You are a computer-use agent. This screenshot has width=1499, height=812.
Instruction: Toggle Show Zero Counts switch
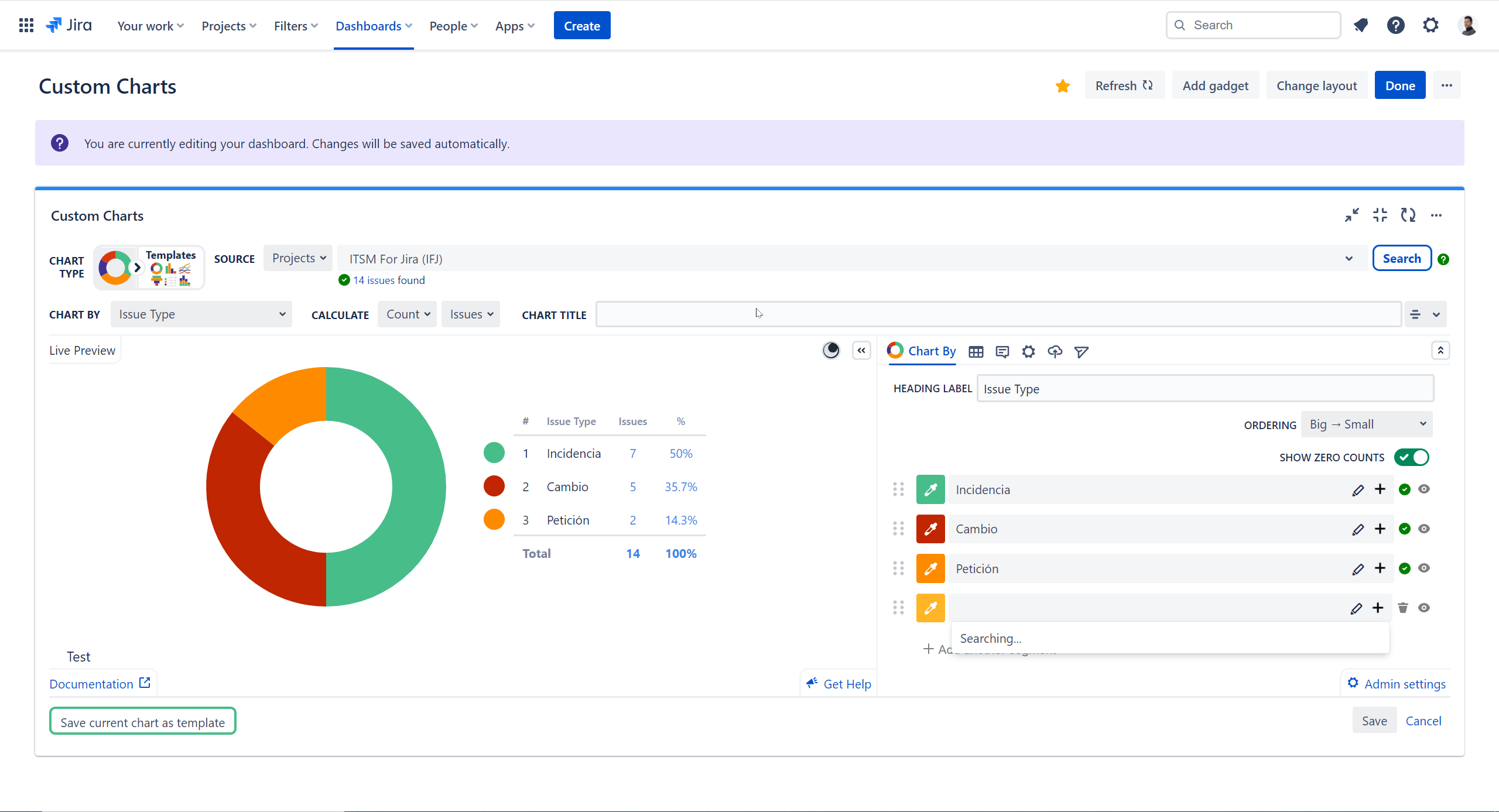(x=1412, y=457)
